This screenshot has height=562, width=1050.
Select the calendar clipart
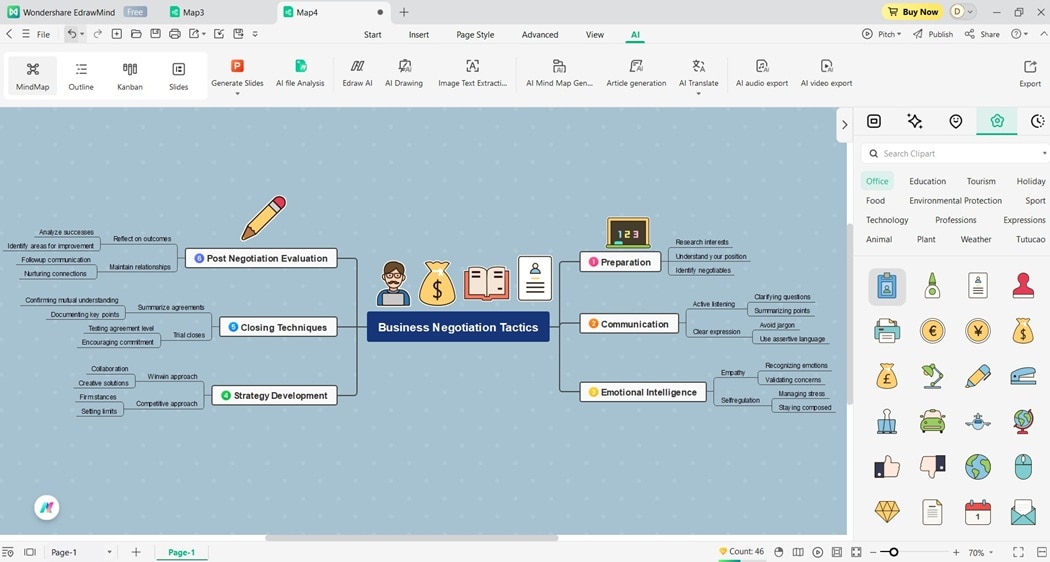point(978,512)
